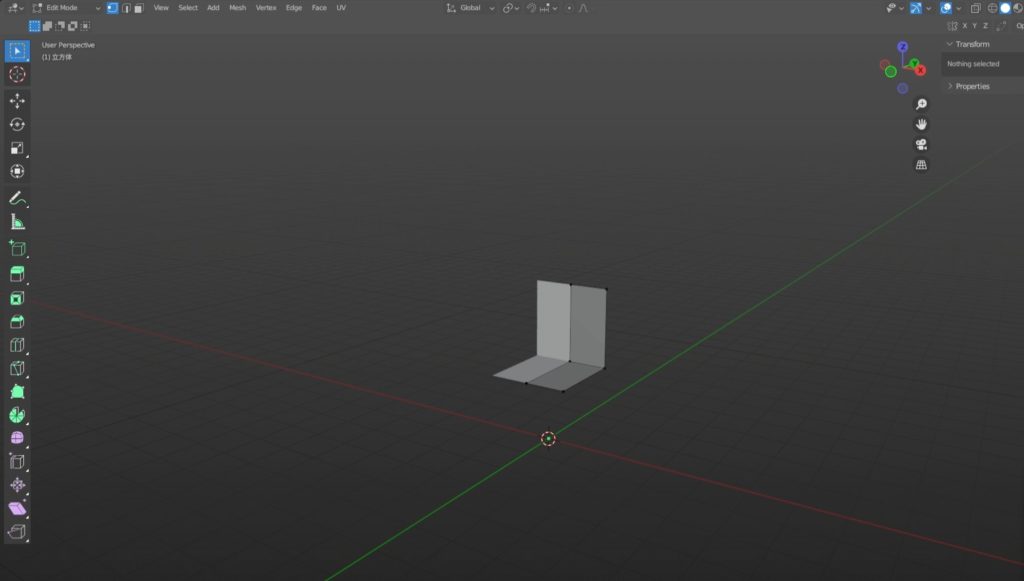Toggle camera view with camera button
Viewport: 1024px width, 581px height.
point(921,144)
